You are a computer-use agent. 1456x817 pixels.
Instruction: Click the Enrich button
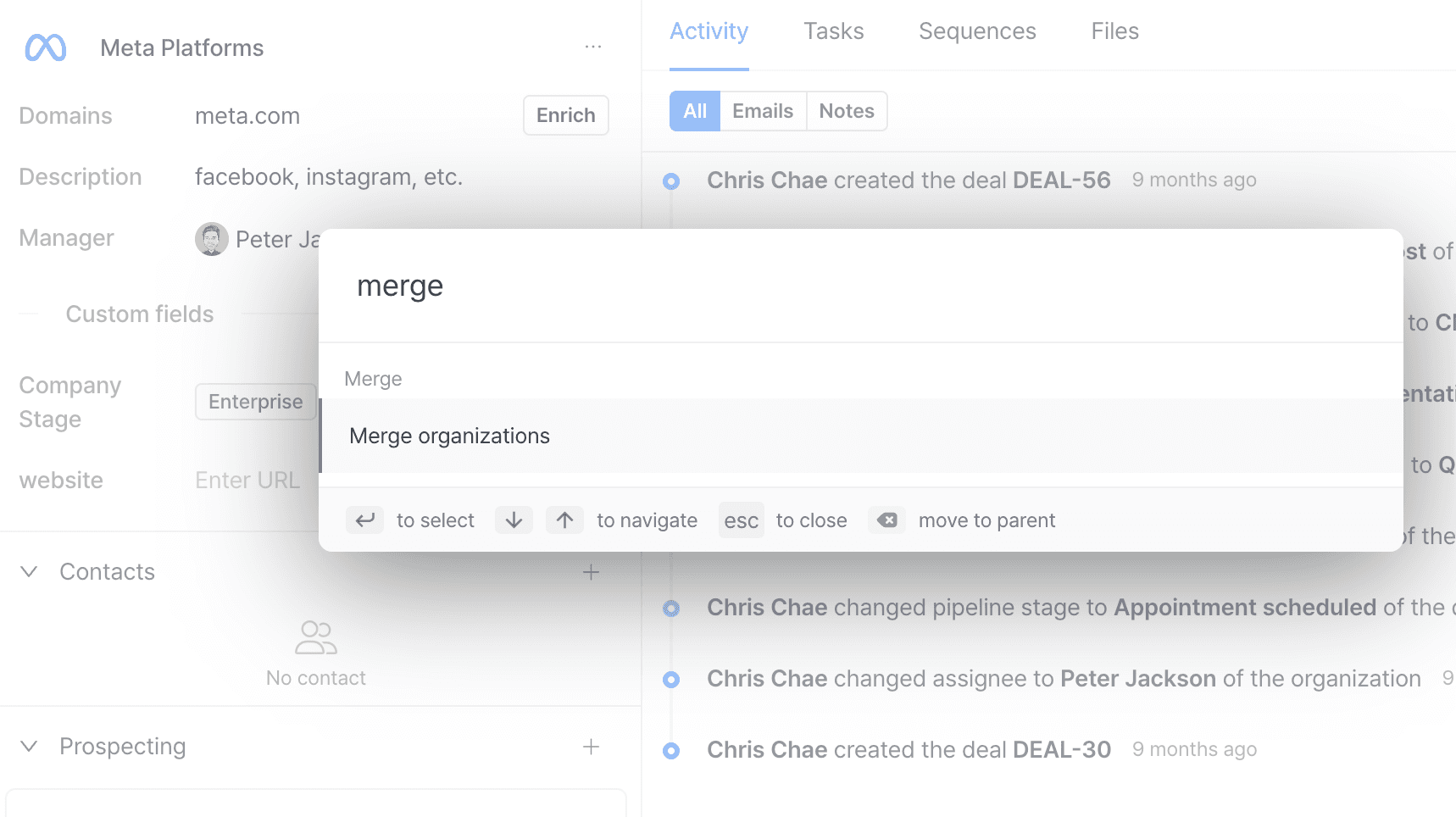[x=566, y=115]
